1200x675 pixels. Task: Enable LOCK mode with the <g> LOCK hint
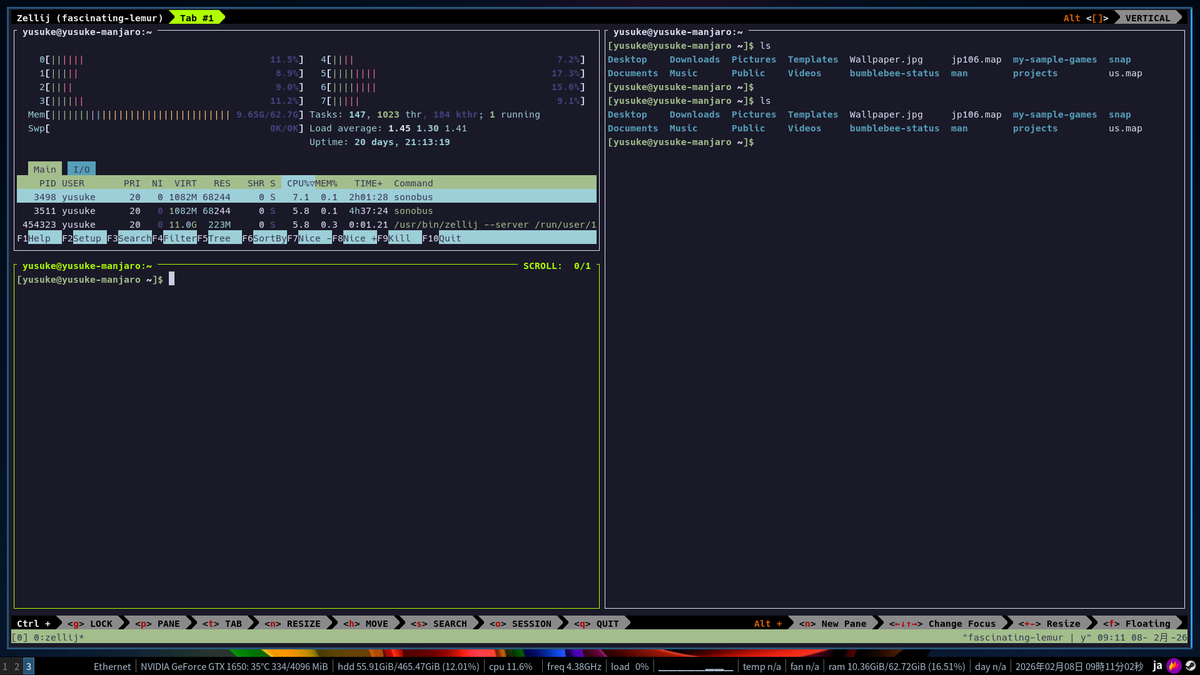point(90,623)
